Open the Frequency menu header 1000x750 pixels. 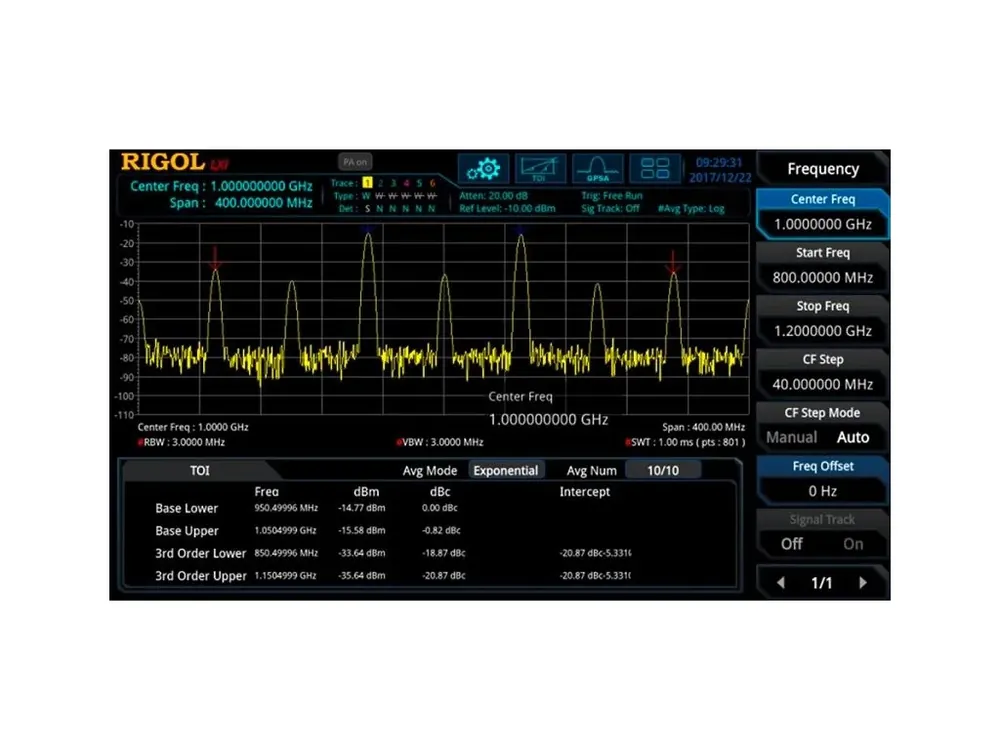823,169
